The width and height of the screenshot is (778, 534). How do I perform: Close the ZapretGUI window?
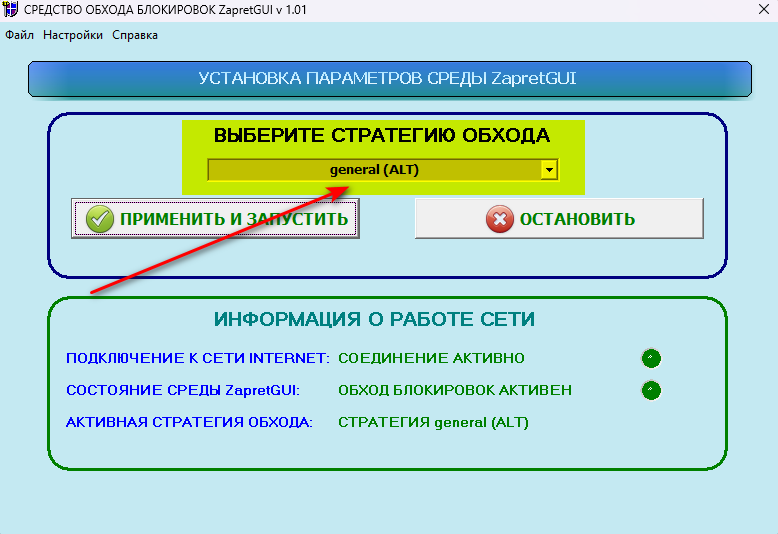tap(764, 9)
